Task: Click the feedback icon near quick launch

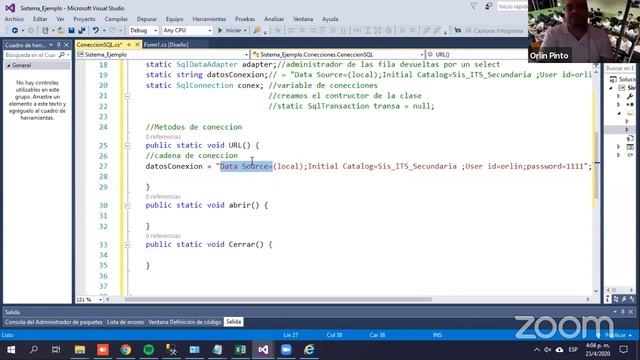Action: tap(488, 7)
